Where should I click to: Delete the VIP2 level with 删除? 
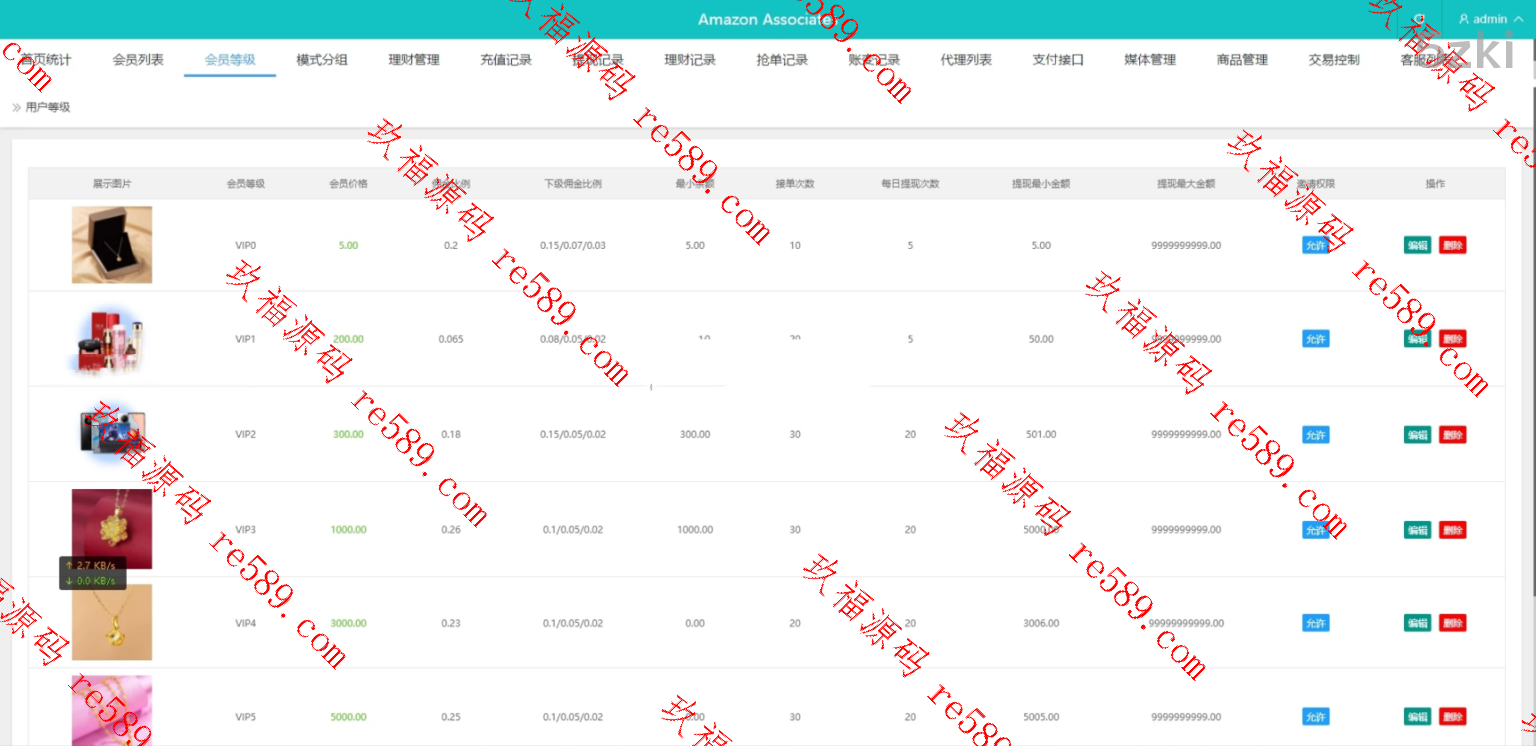[x=1453, y=435]
